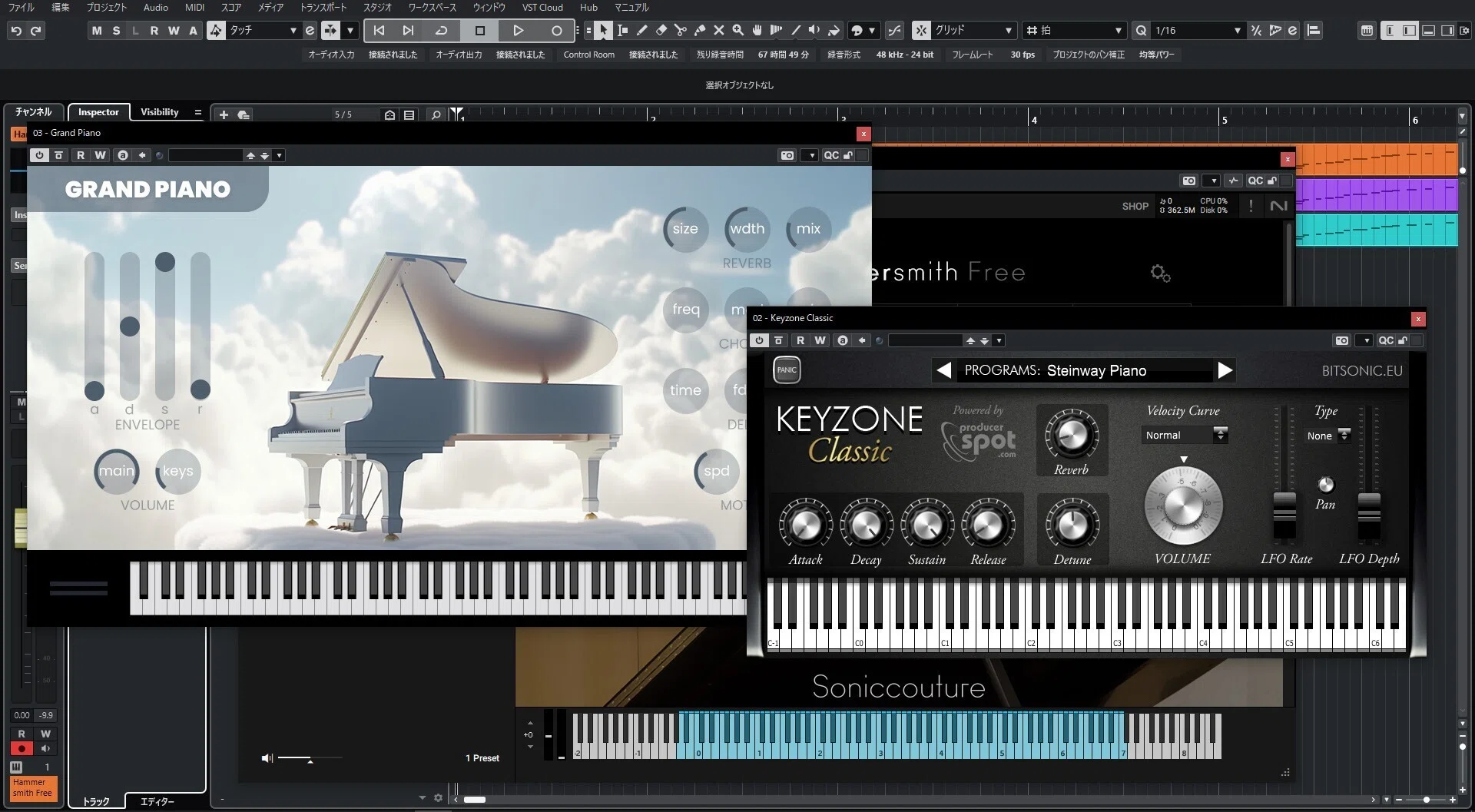Select the Glue tool
Screen dimensions: 1475x812
click(x=699, y=31)
